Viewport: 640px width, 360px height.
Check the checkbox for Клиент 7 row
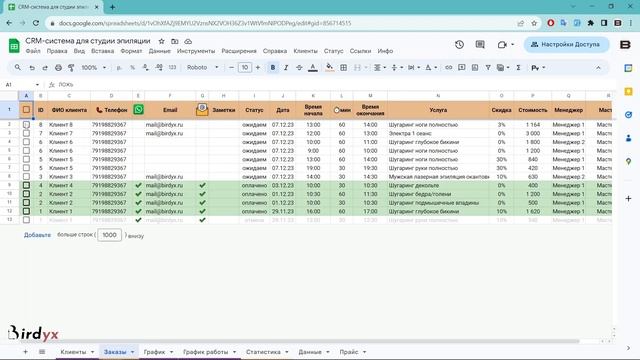26,133
